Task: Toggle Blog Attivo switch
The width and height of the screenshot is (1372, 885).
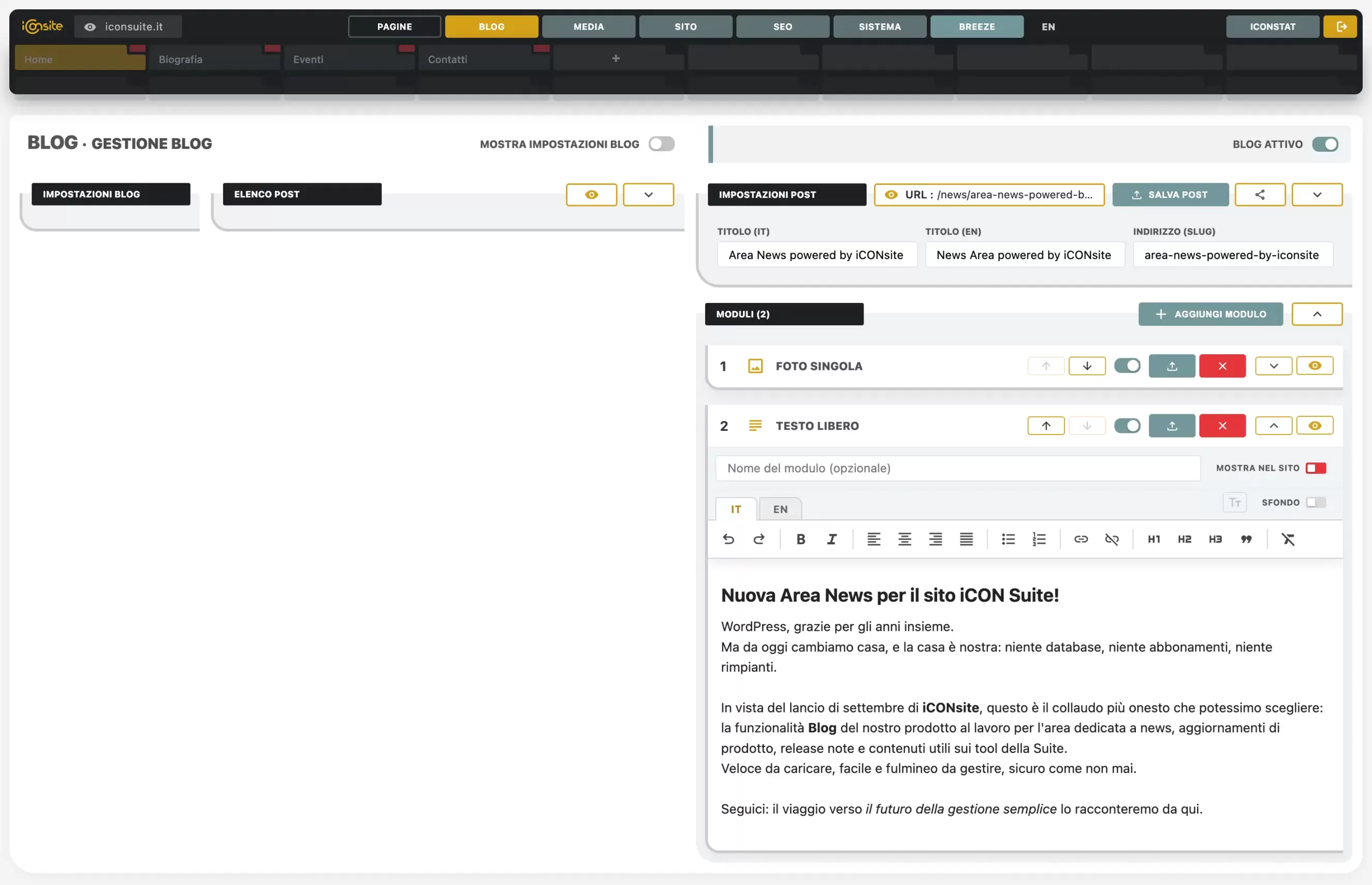Action: [1325, 143]
